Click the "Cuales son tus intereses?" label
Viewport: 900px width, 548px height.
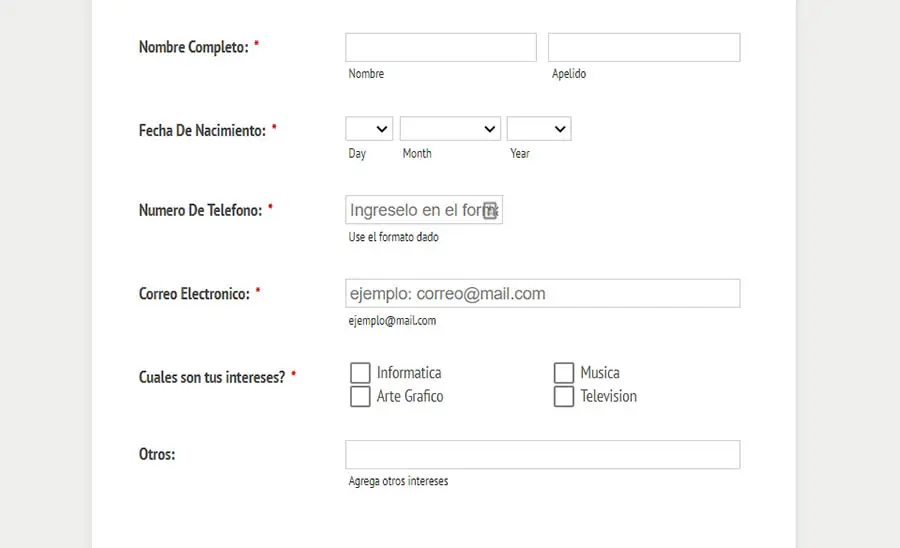[211, 377]
